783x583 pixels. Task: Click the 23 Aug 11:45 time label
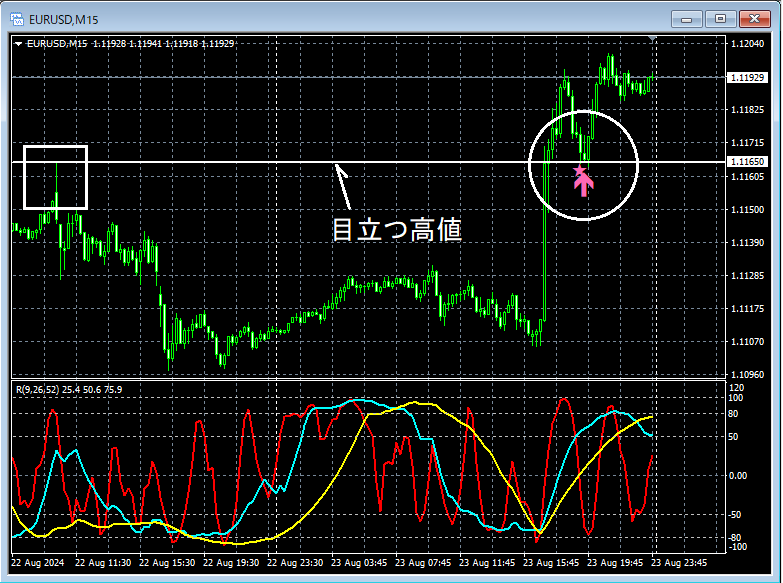(x=486, y=563)
